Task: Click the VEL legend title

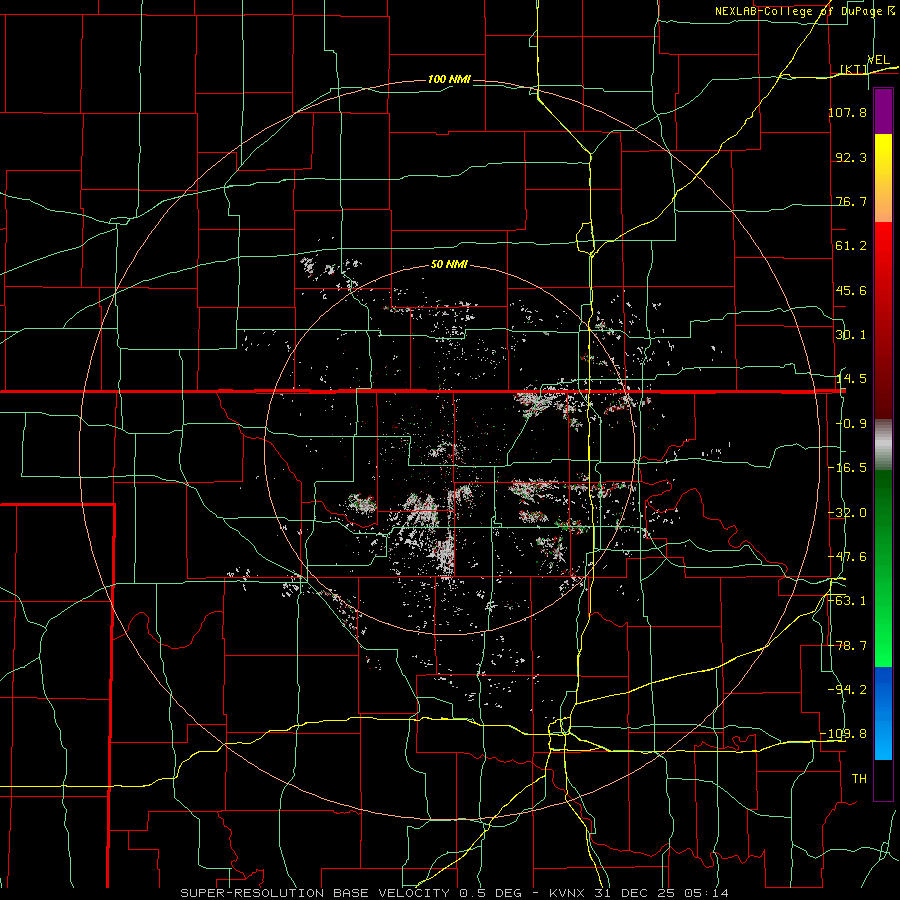Action: 878,60
